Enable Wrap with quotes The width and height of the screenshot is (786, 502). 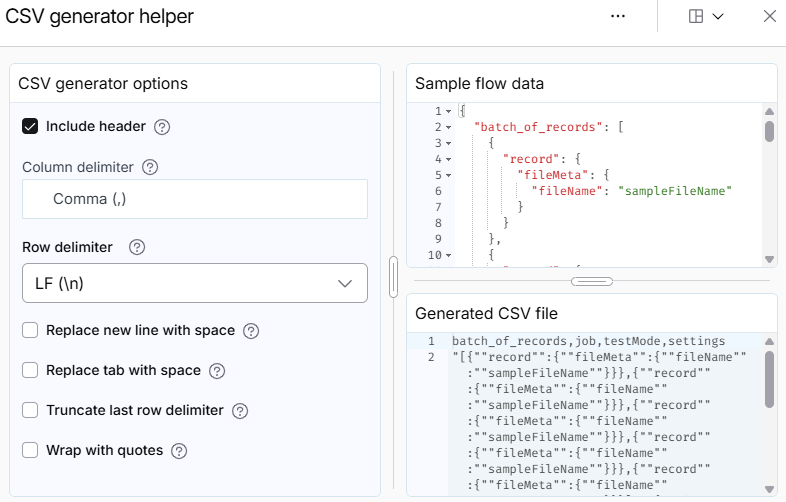(x=30, y=450)
